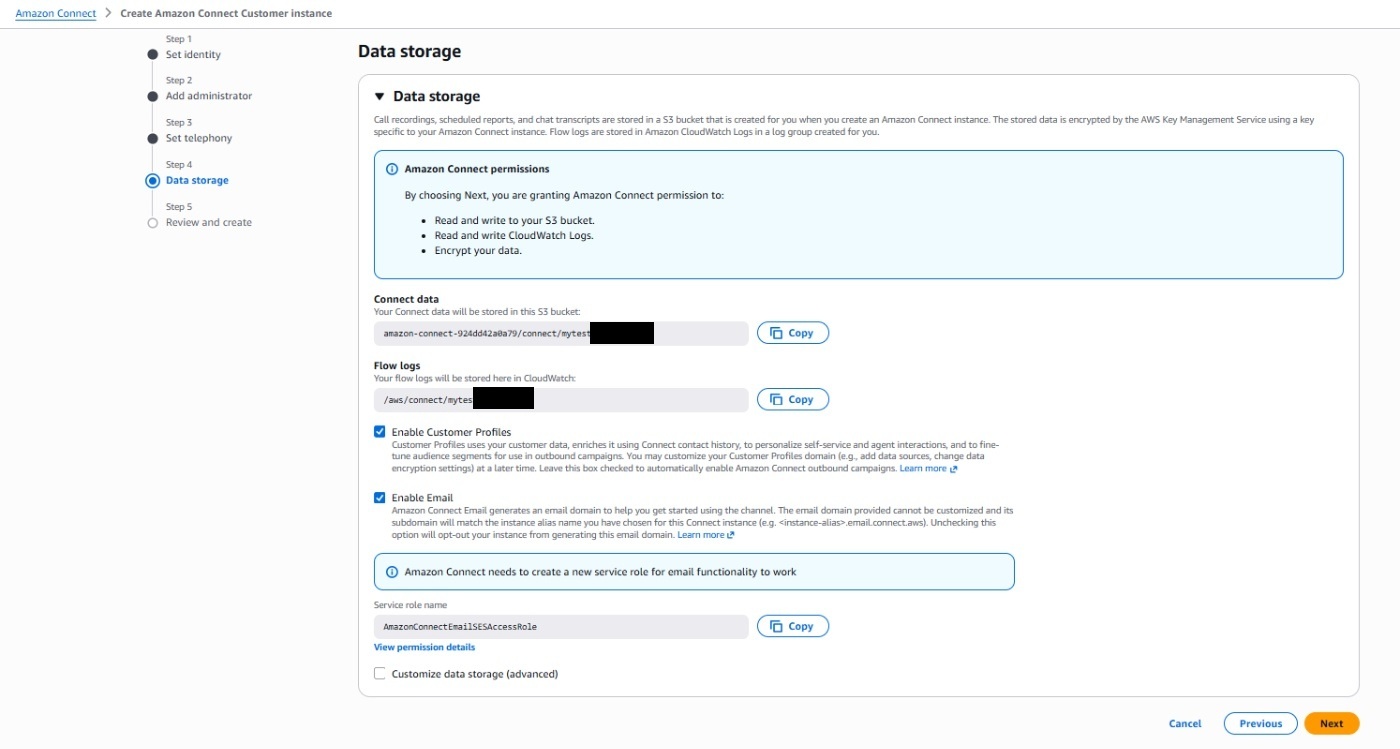Viewport: 1400px width, 749px height.
Task: Click the 'Amazon Connect permissions' heading
Action: (x=477, y=169)
